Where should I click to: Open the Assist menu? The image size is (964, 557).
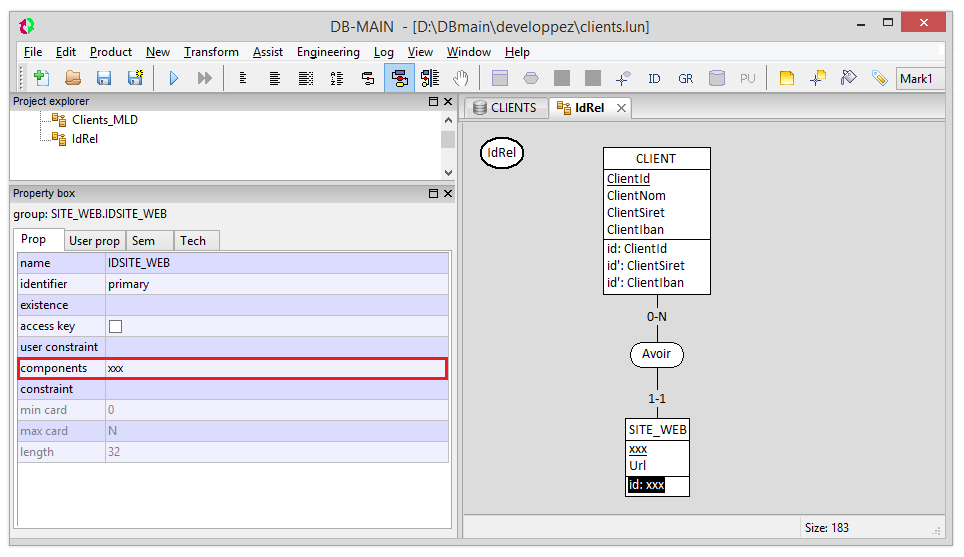click(268, 52)
